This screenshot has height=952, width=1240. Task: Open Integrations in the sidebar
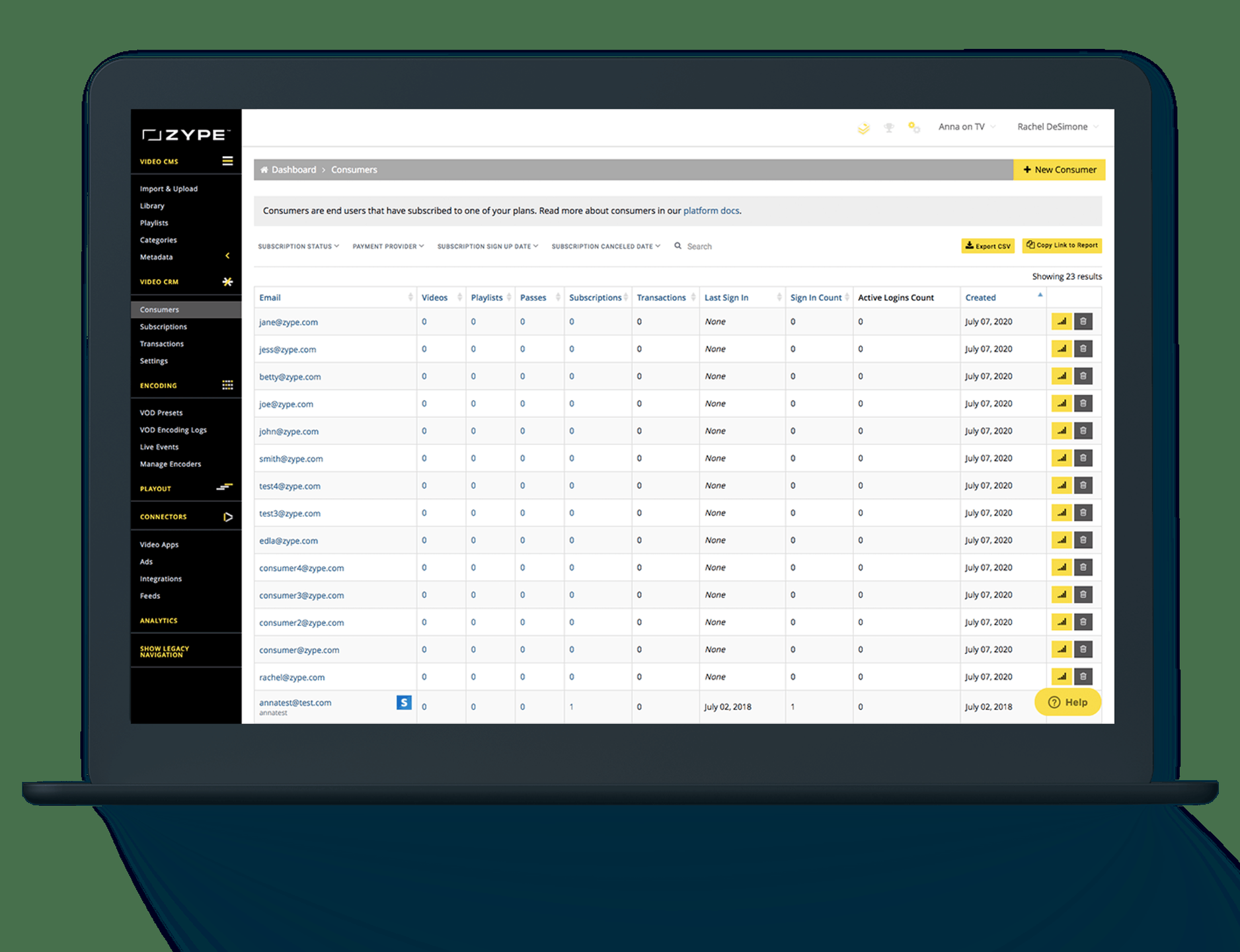pos(161,579)
